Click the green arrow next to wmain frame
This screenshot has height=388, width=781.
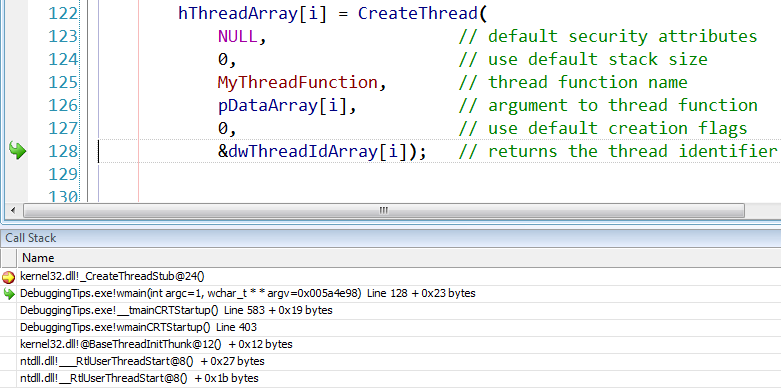pos(8,294)
